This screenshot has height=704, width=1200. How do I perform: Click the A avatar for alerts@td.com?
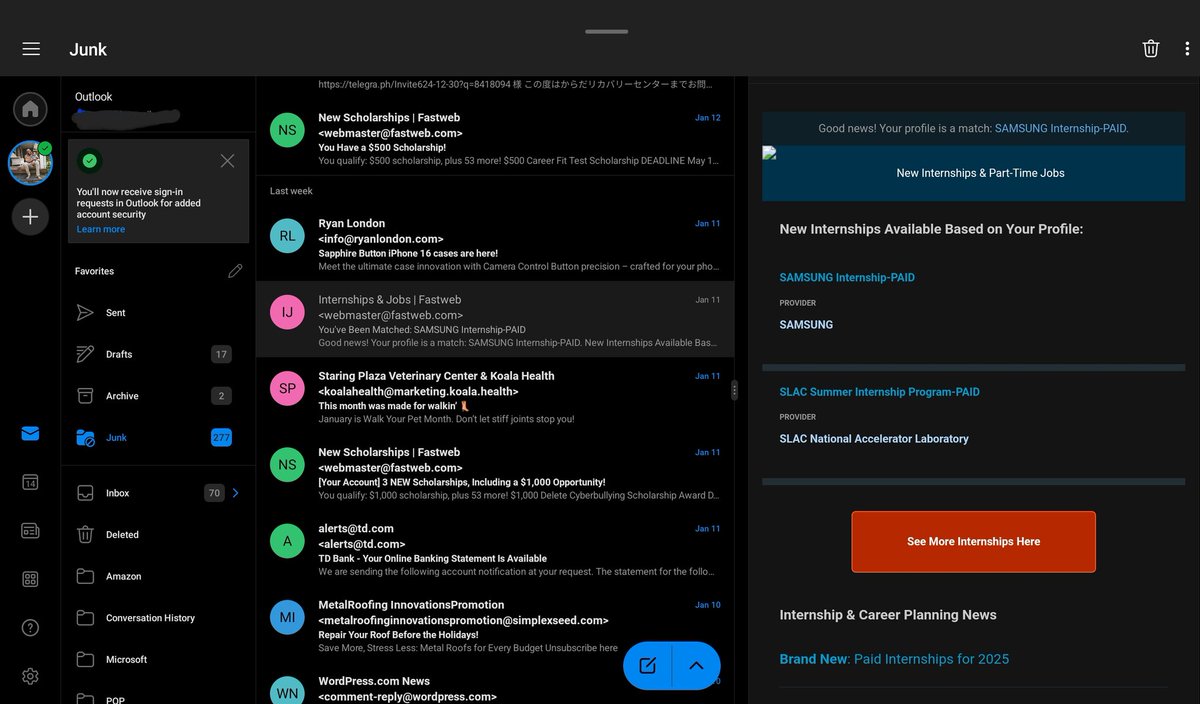[x=287, y=541]
